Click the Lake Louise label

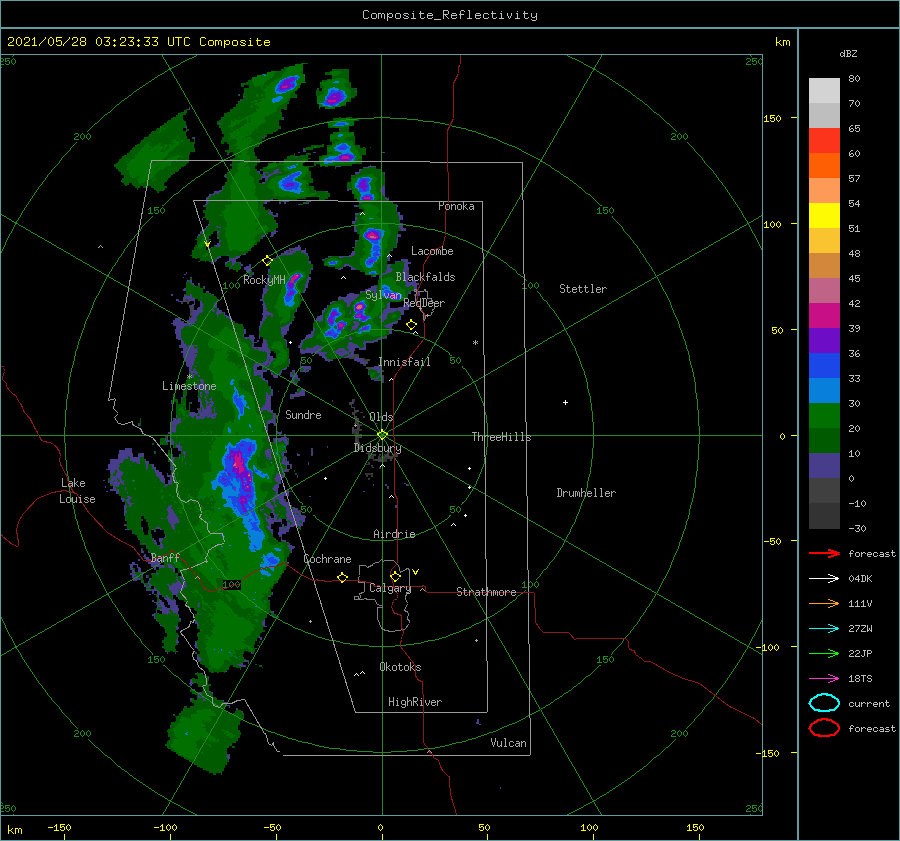pos(77,491)
